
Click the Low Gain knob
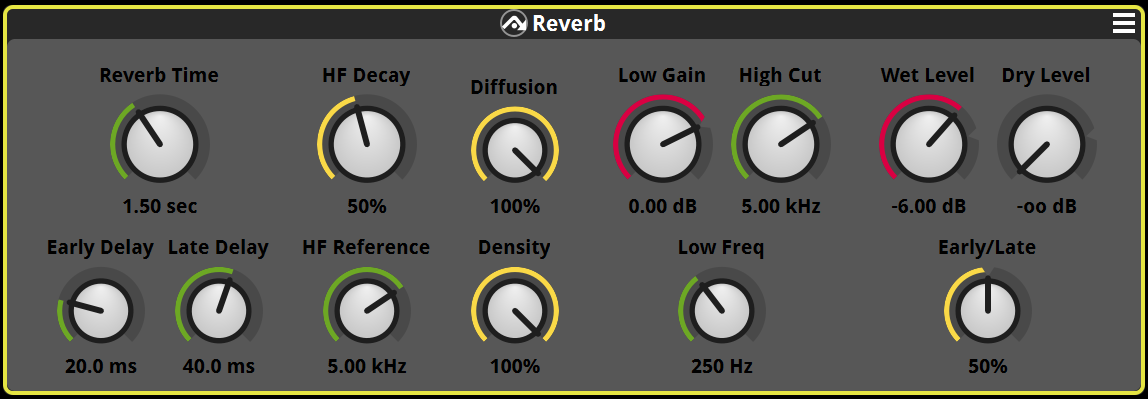tap(663, 144)
